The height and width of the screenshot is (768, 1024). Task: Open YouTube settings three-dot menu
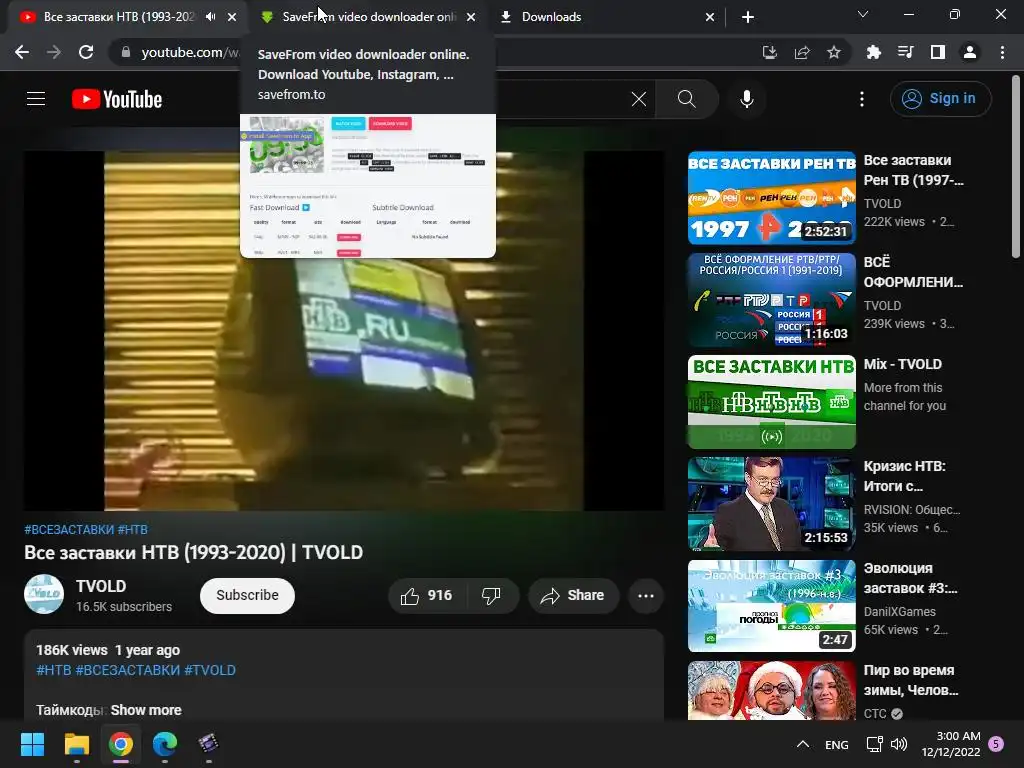click(861, 99)
